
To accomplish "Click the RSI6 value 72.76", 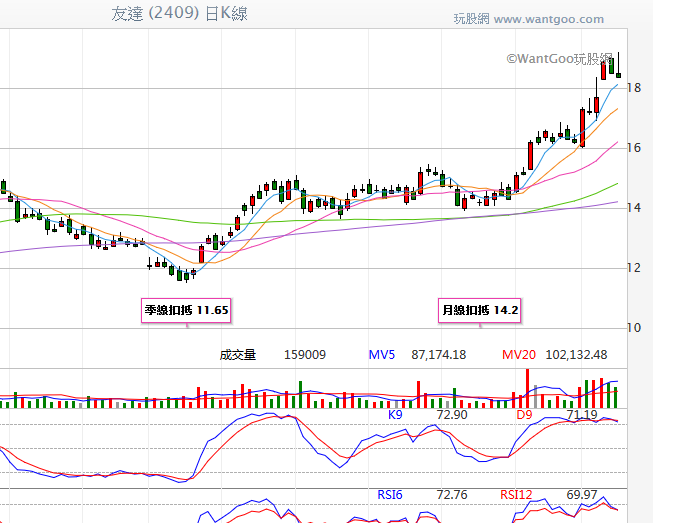I will [x=452, y=495].
